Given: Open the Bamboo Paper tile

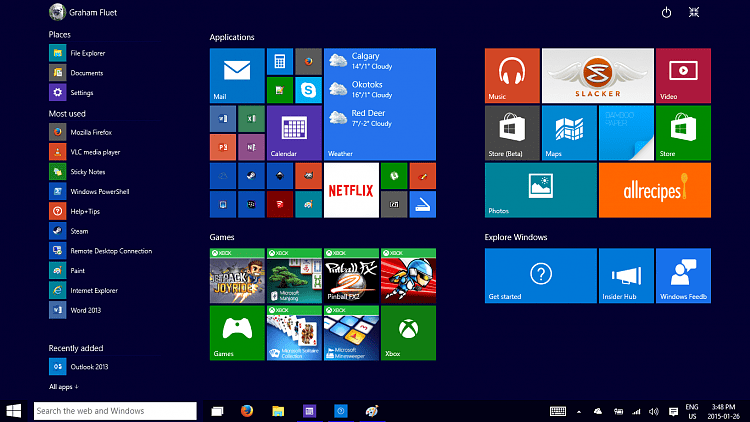Looking at the screenshot, I should coord(626,133).
